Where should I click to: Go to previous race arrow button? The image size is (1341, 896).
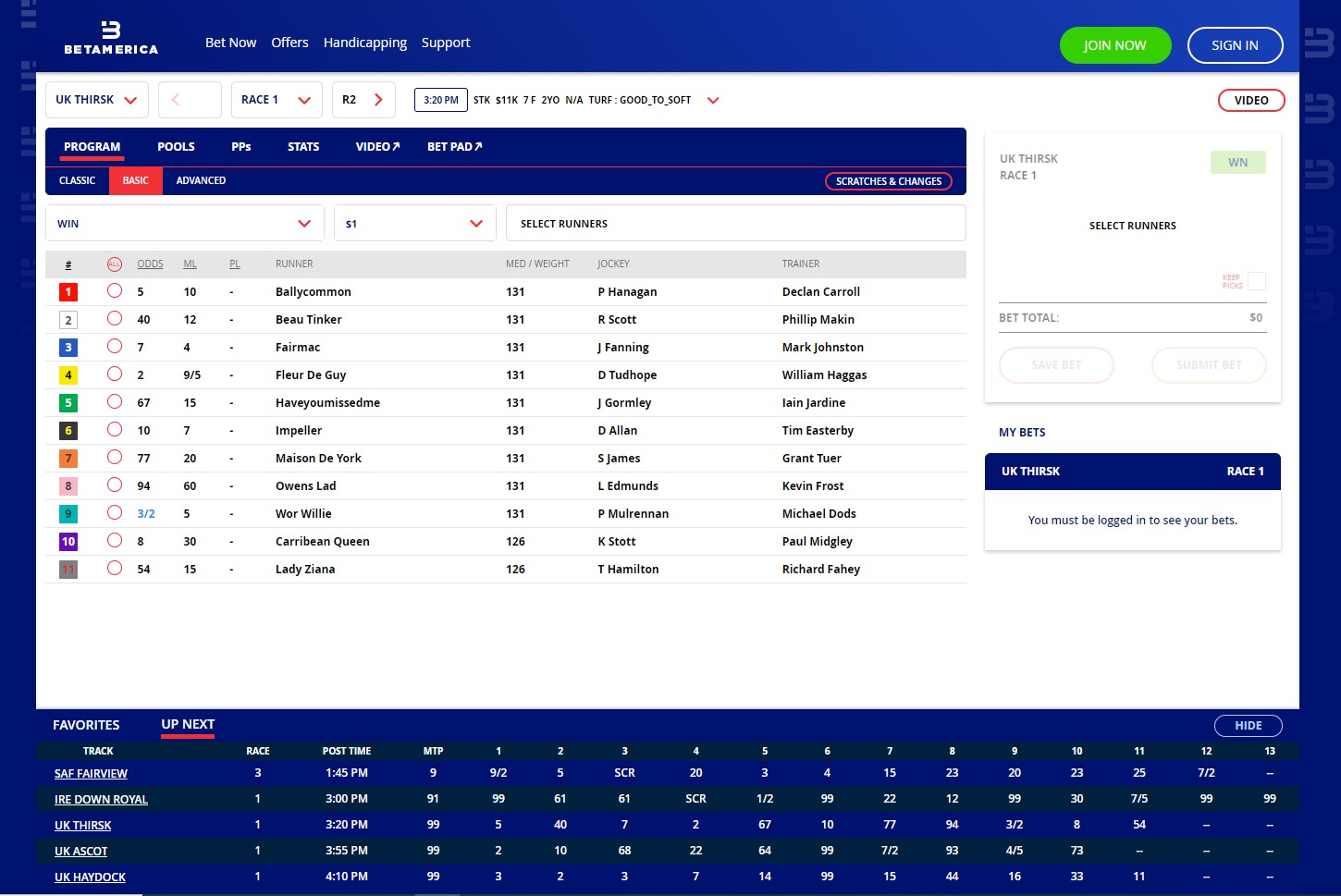pyautogui.click(x=190, y=100)
